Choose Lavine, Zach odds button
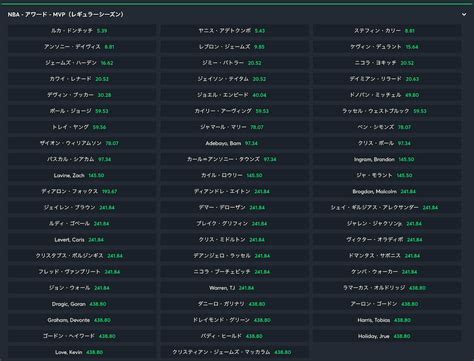Image resolution: width=474 pixels, height=361 pixels. [x=82, y=175]
